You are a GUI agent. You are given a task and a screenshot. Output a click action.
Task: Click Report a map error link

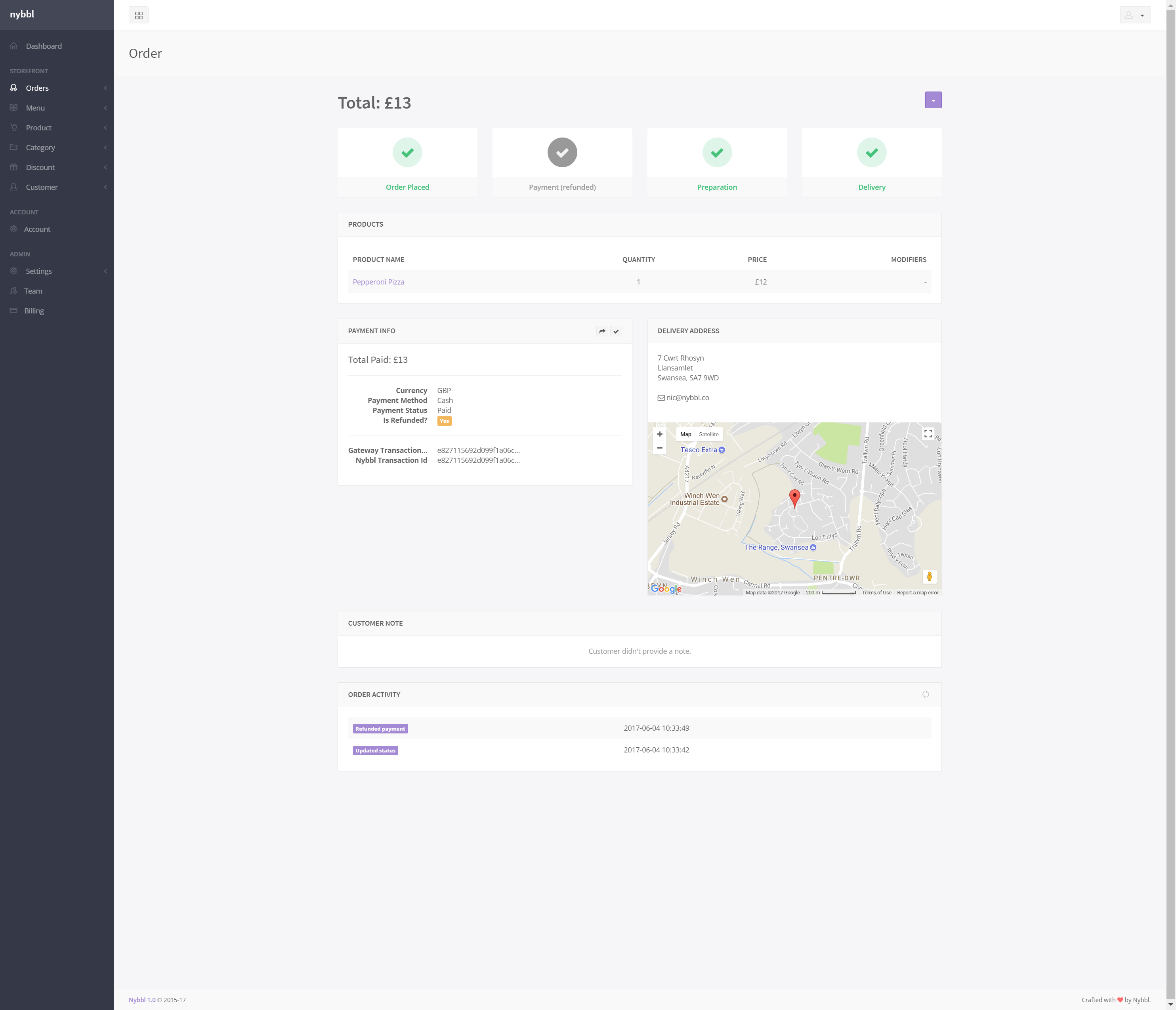(917, 593)
